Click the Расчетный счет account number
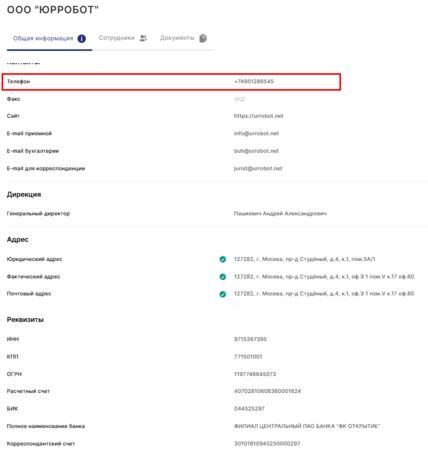 pos(267,391)
